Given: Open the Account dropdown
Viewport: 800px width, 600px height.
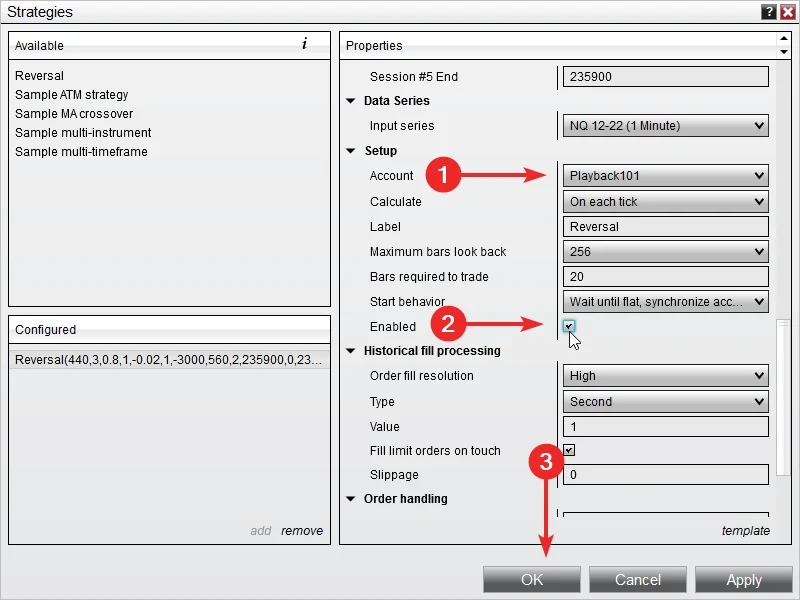Looking at the screenshot, I should pyautogui.click(x=665, y=176).
